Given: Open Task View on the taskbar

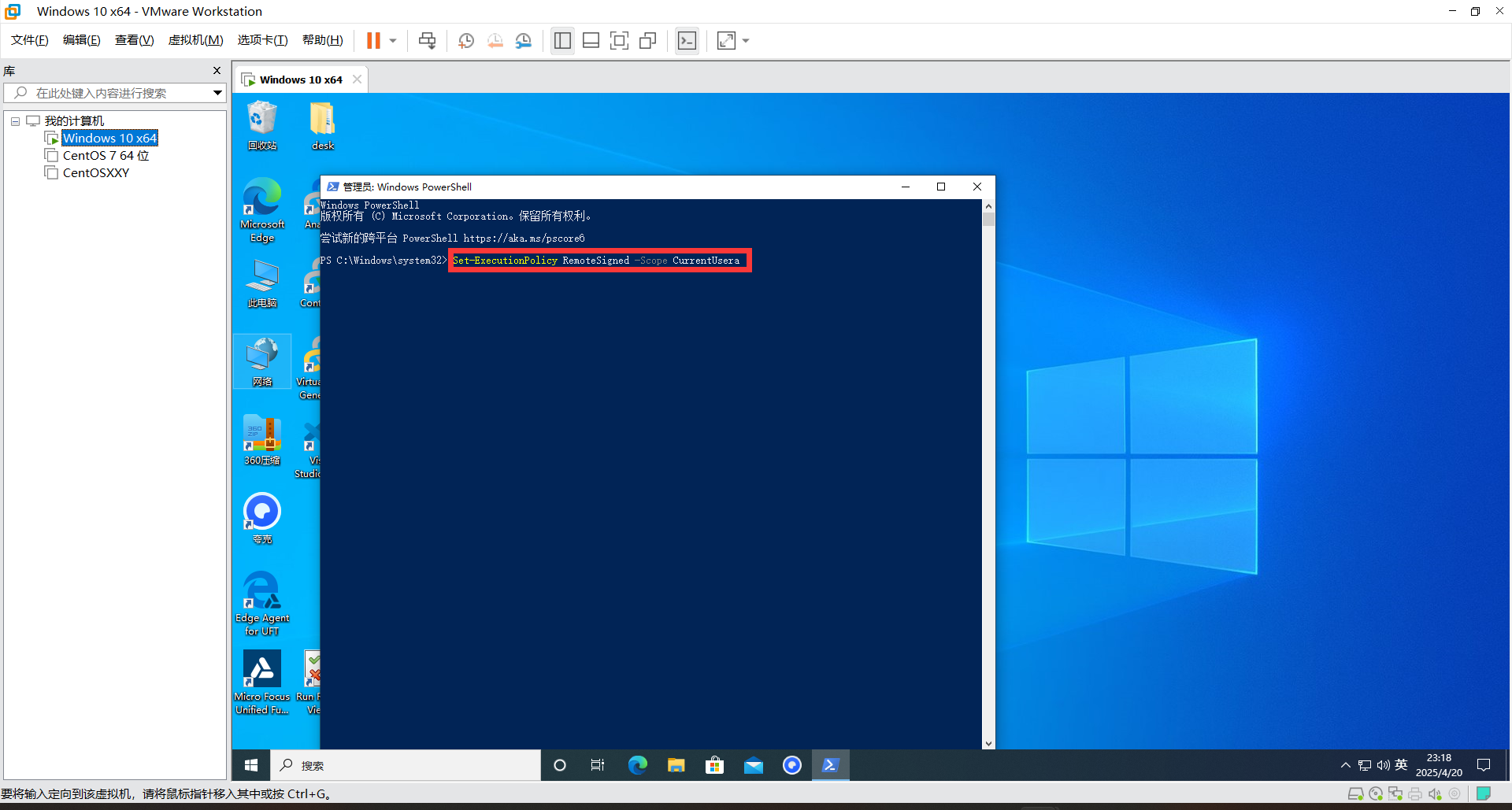Looking at the screenshot, I should (x=598, y=765).
